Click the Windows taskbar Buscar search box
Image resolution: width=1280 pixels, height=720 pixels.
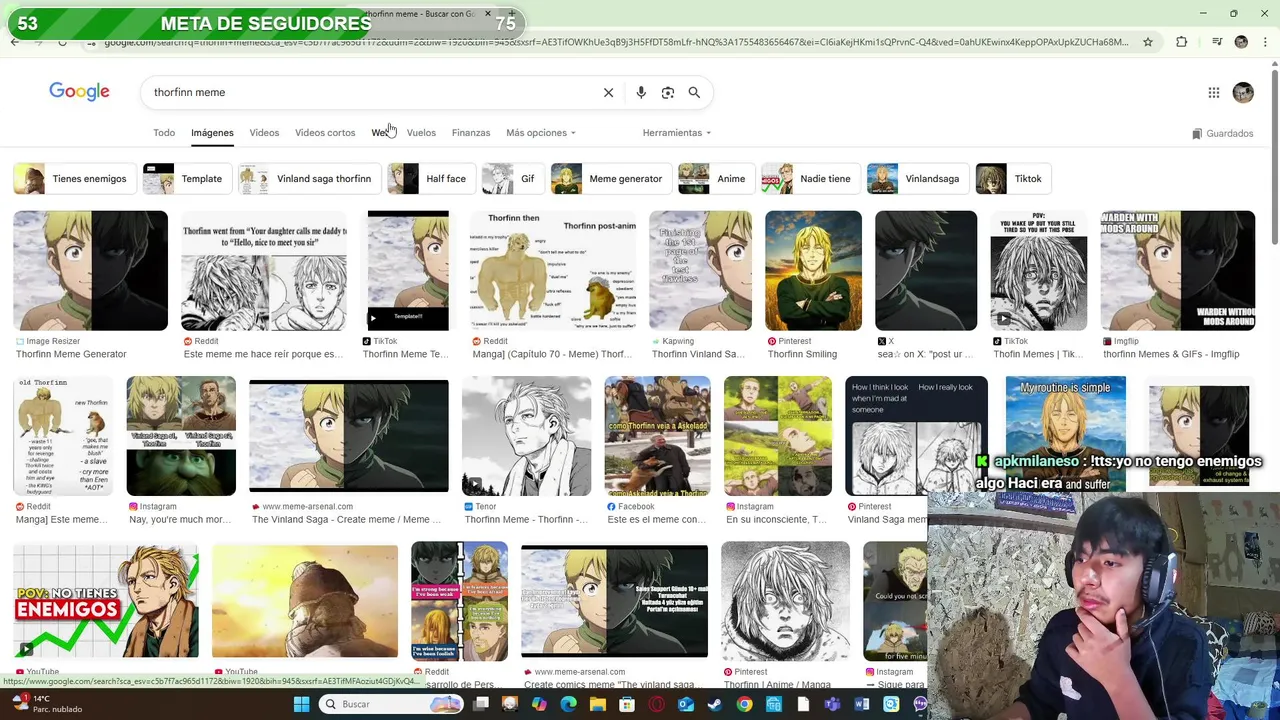point(390,704)
